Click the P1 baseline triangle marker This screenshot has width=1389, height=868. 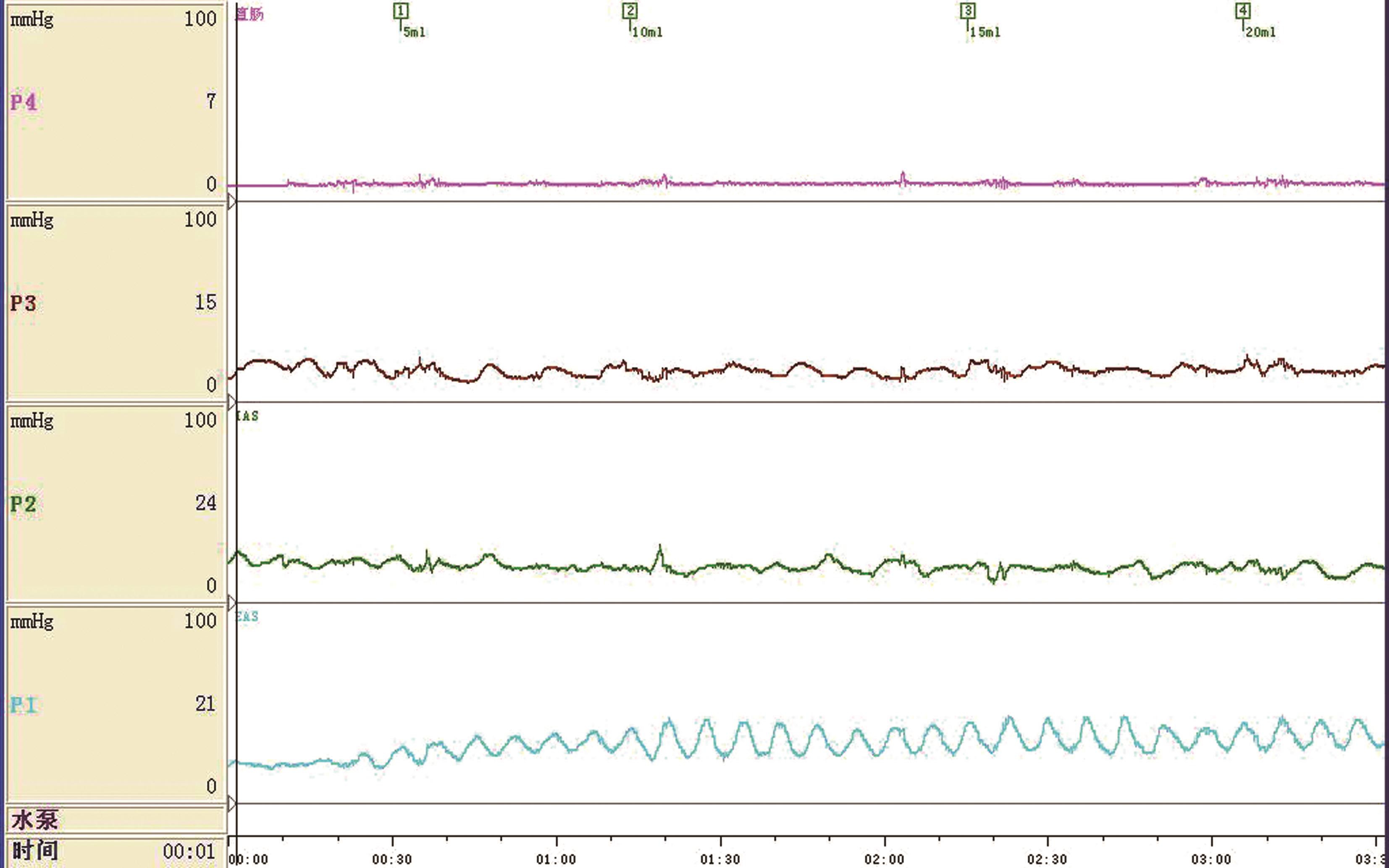[x=232, y=803]
